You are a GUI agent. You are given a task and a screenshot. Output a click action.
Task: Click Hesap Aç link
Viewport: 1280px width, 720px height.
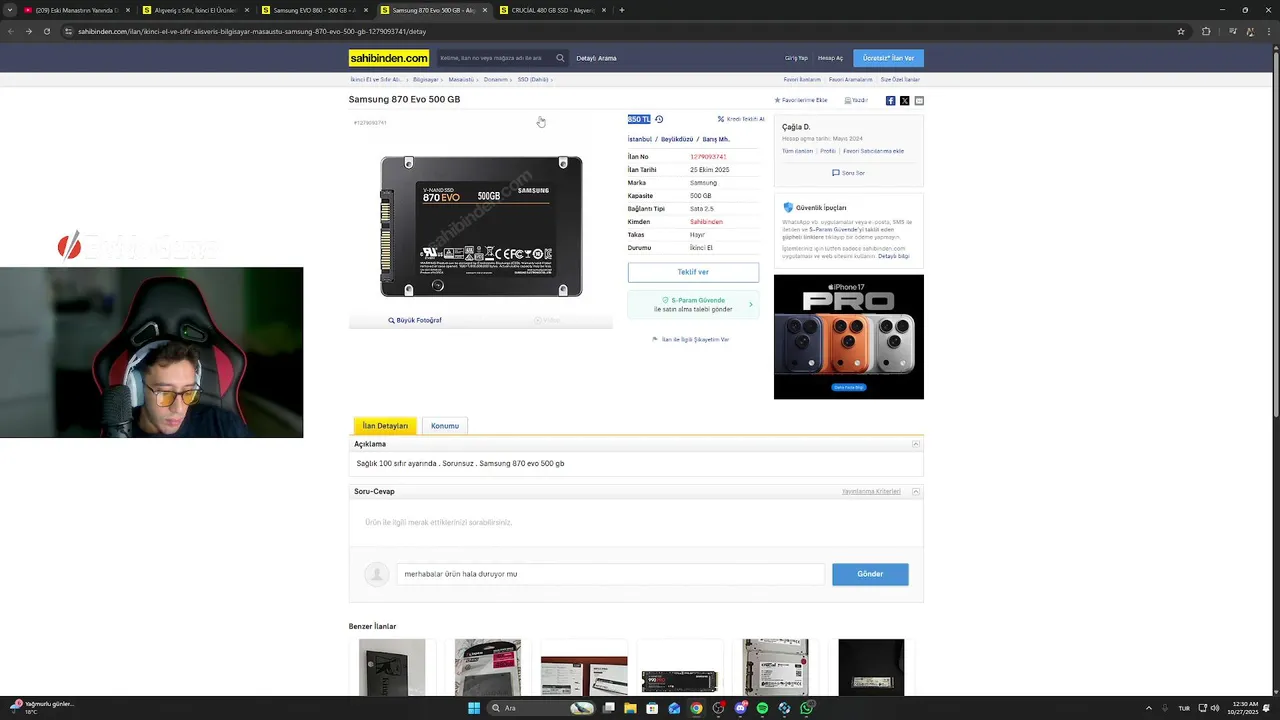(x=830, y=58)
